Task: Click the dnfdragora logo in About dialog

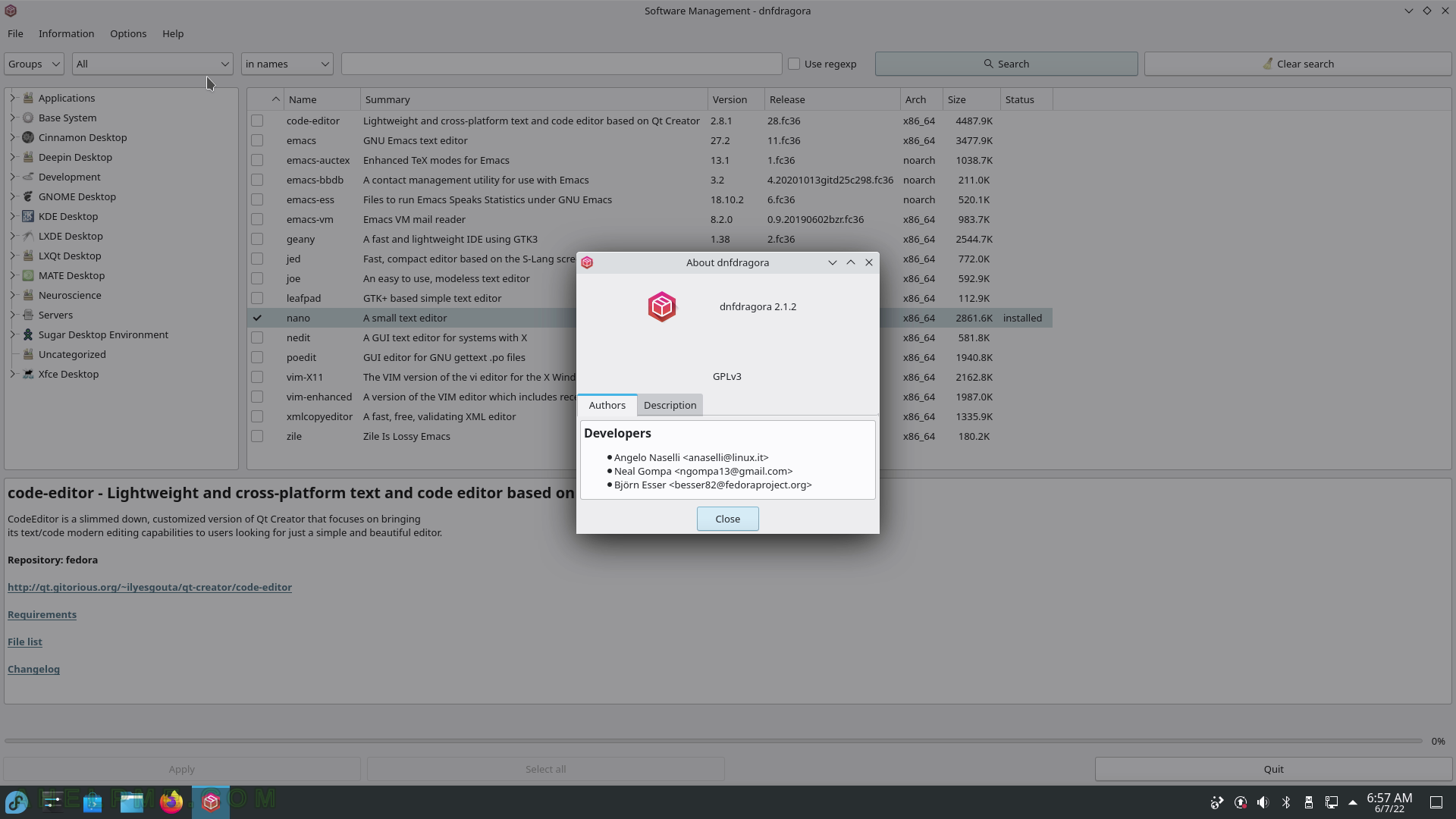Action: point(662,307)
